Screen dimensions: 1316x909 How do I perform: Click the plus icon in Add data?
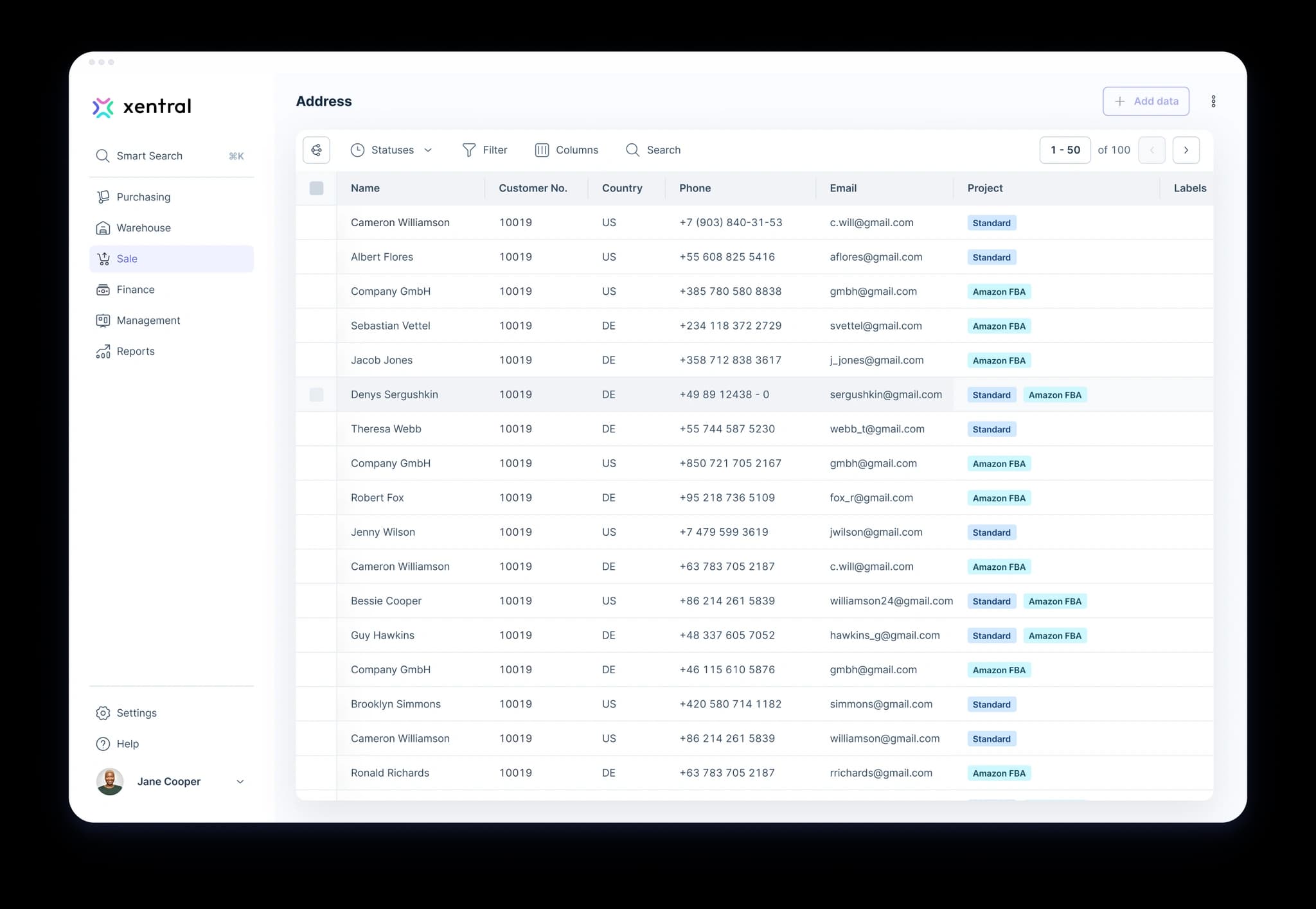pyautogui.click(x=1120, y=101)
